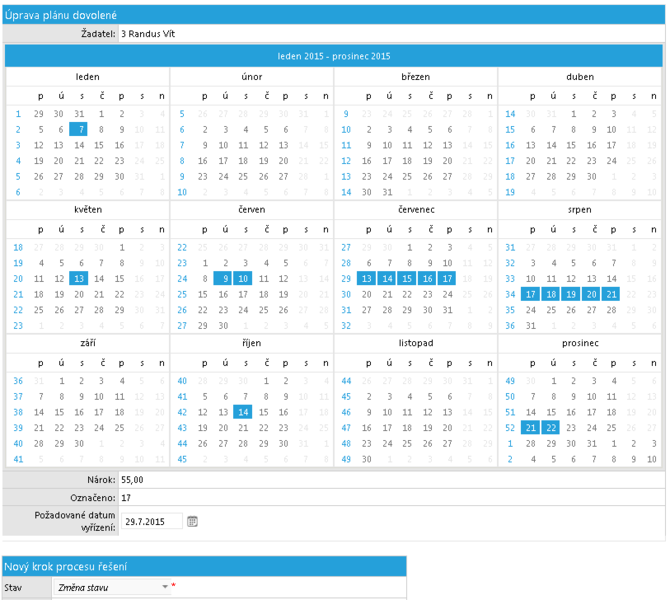Deselect highlighted day 14 in říjen
This screenshot has height=600, width=670.
coord(243,412)
